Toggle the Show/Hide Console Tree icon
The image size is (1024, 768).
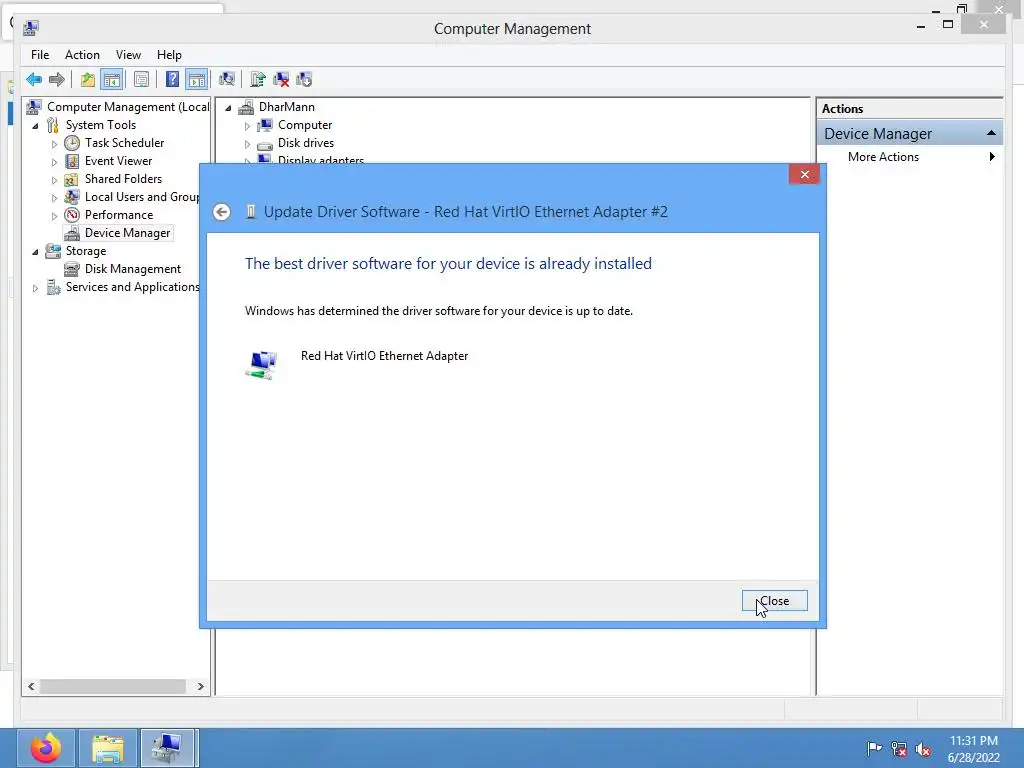coord(112,80)
